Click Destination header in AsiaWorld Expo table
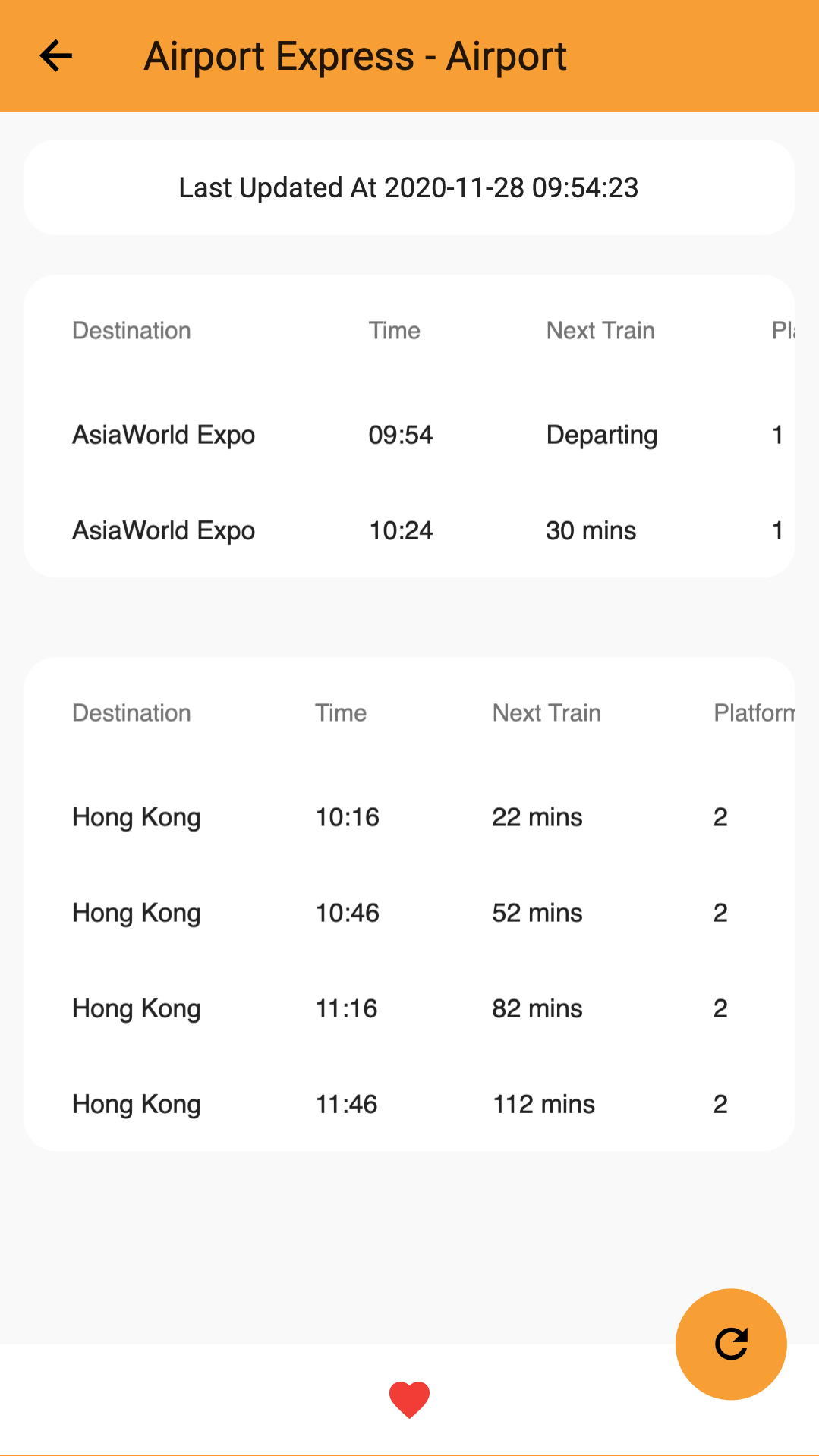The image size is (819, 1456). tap(131, 331)
